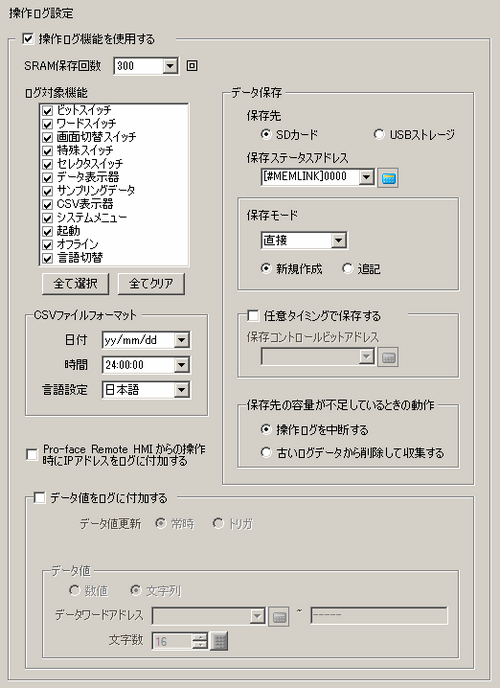
Task: Tick the Pro-face Remote HMI IP address checkbox
Action: tap(32, 455)
